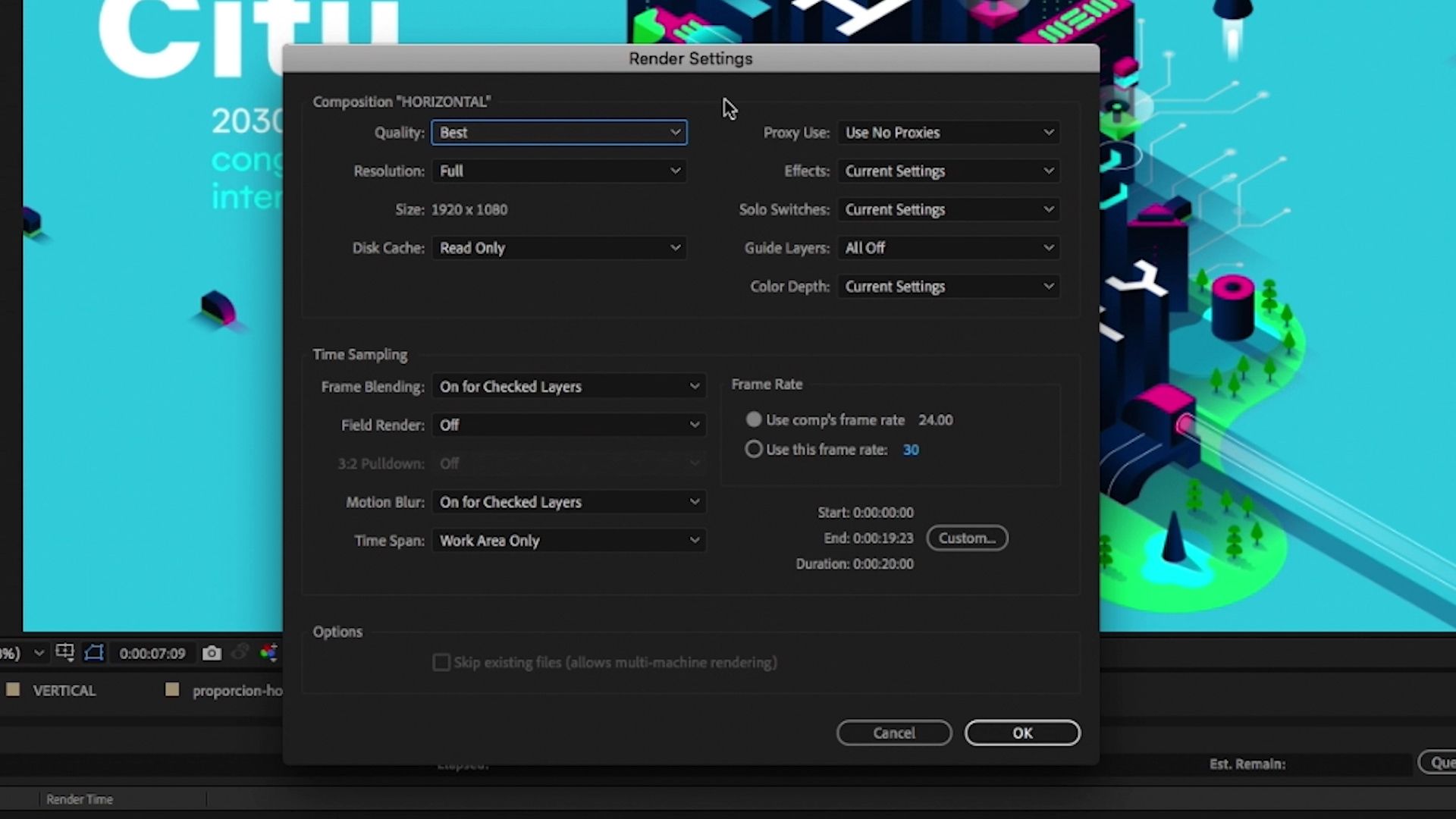Viewport: 1456px width, 819px height.
Task: Click the Queue button in render panel
Action: [x=1438, y=763]
